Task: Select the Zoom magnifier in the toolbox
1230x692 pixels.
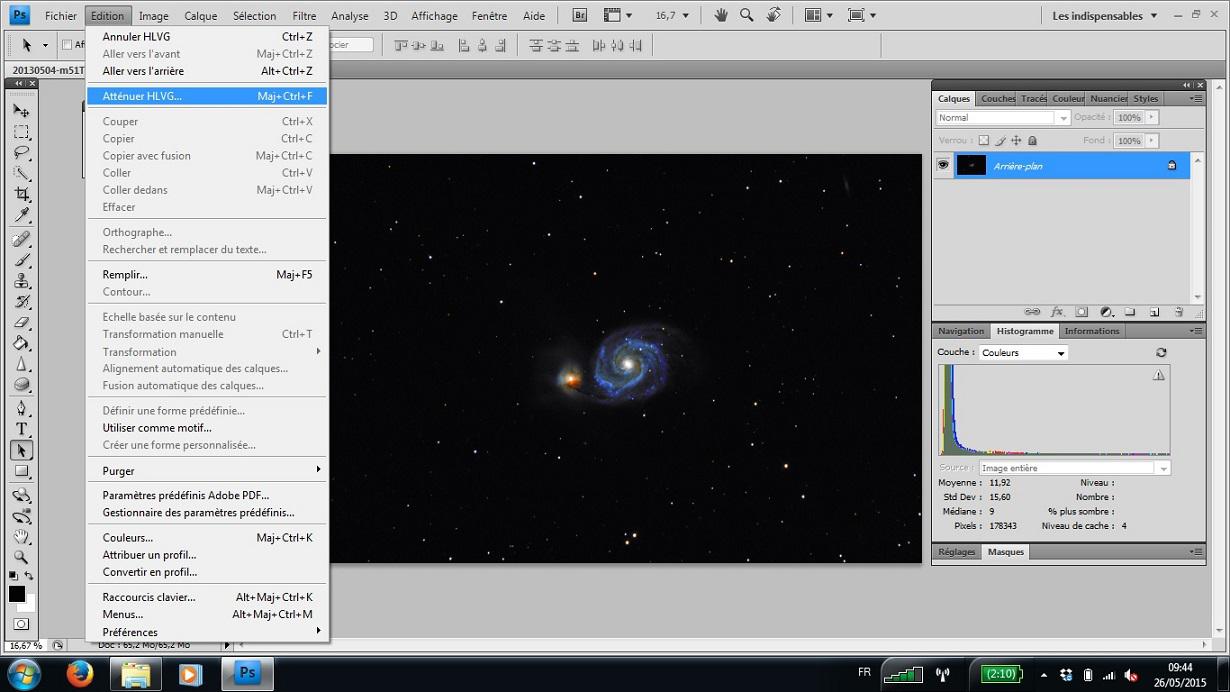Action: pos(21,557)
